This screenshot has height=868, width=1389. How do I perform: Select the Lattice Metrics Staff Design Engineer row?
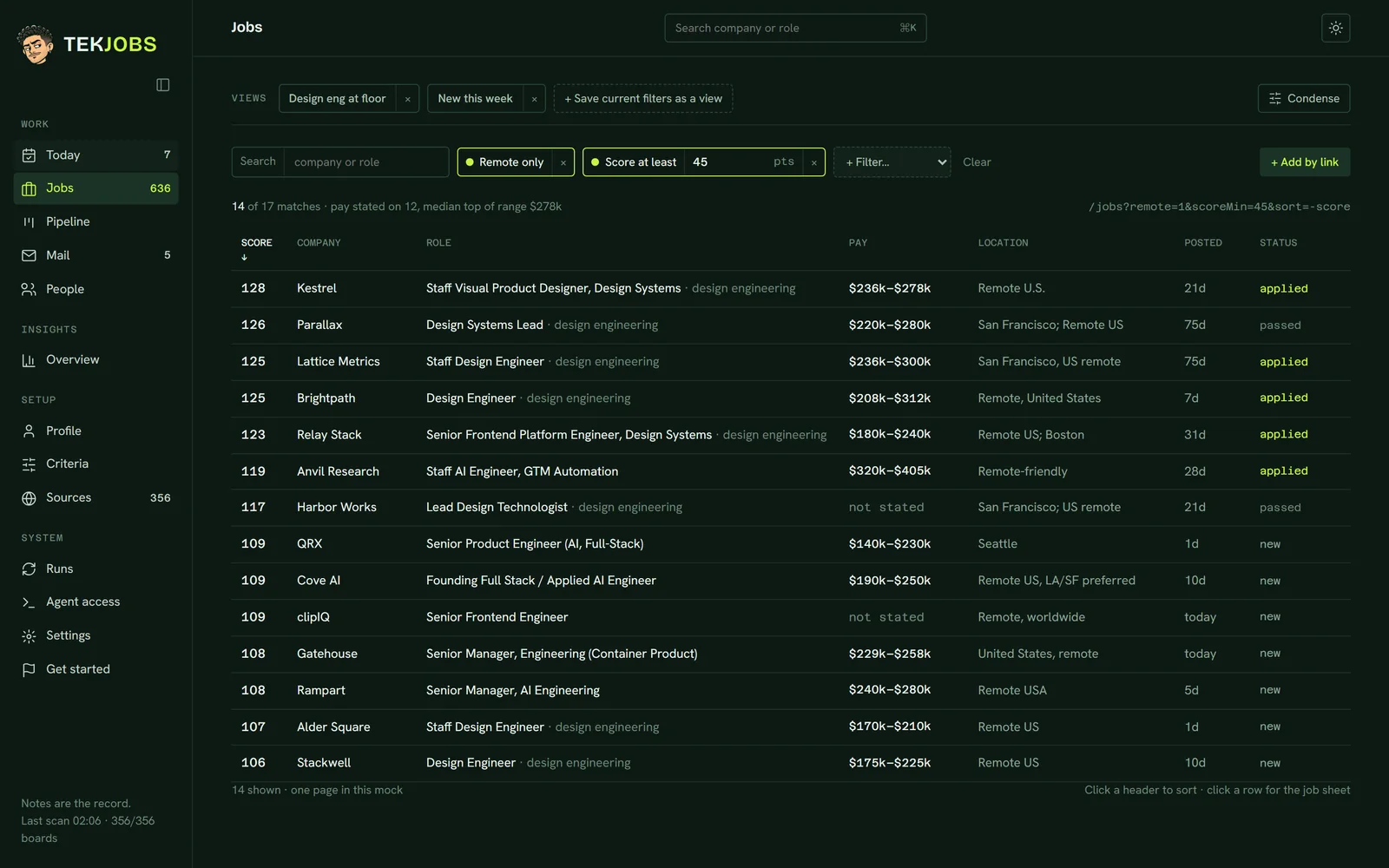pyautogui.click(x=791, y=362)
